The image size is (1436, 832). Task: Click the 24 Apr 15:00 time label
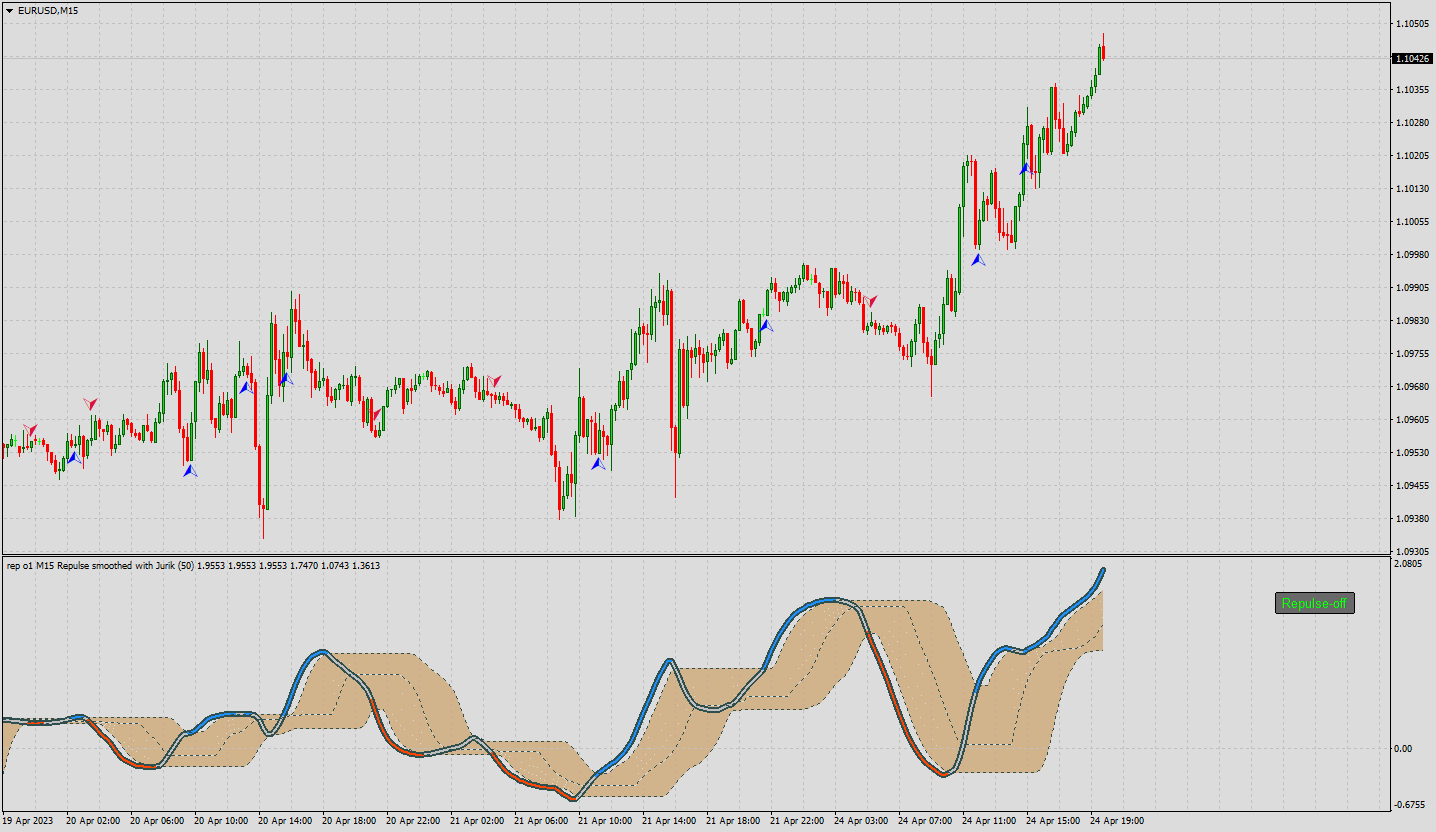1055,821
